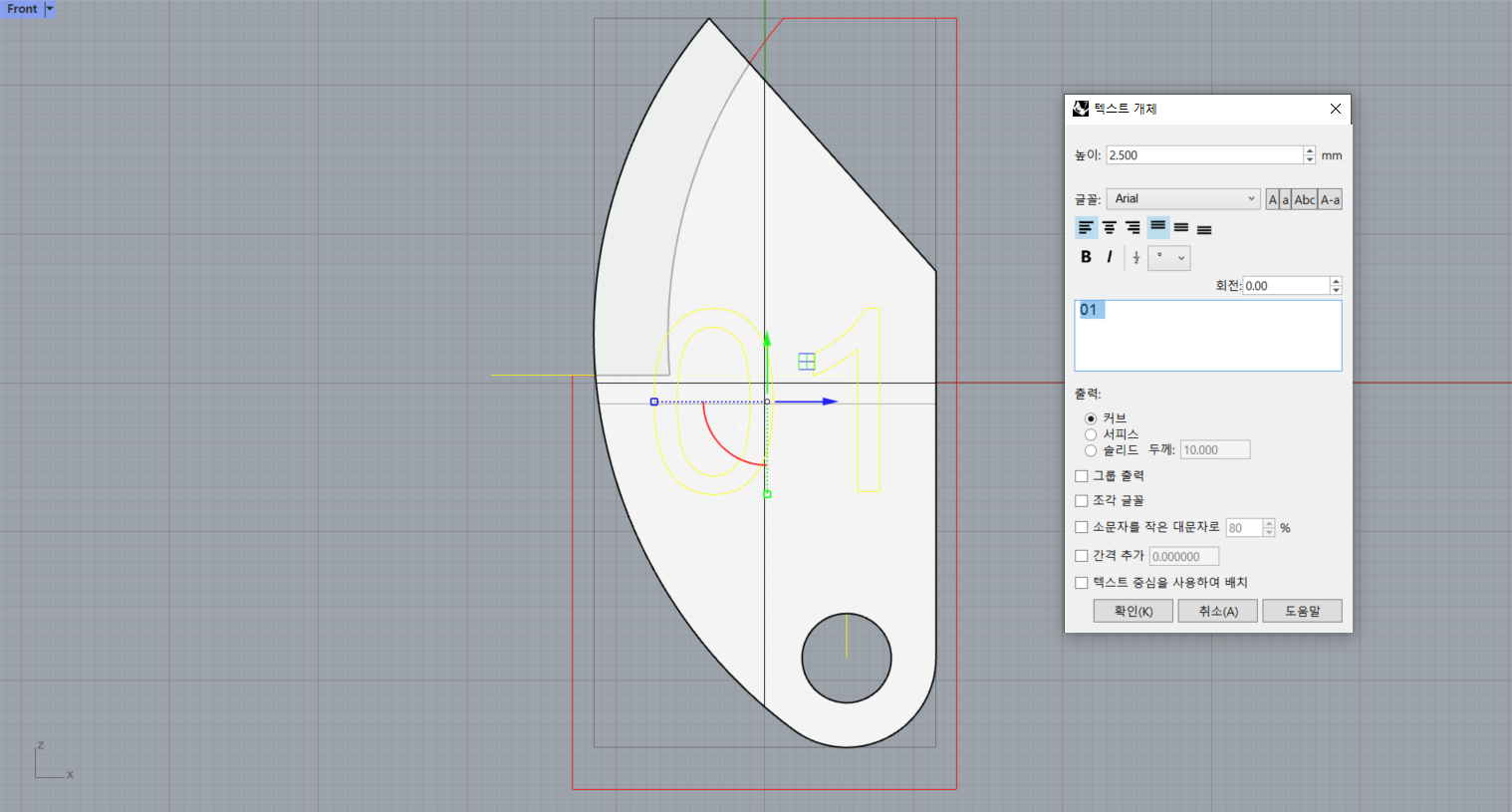Open the degree symbol dropdown

pos(1169,258)
